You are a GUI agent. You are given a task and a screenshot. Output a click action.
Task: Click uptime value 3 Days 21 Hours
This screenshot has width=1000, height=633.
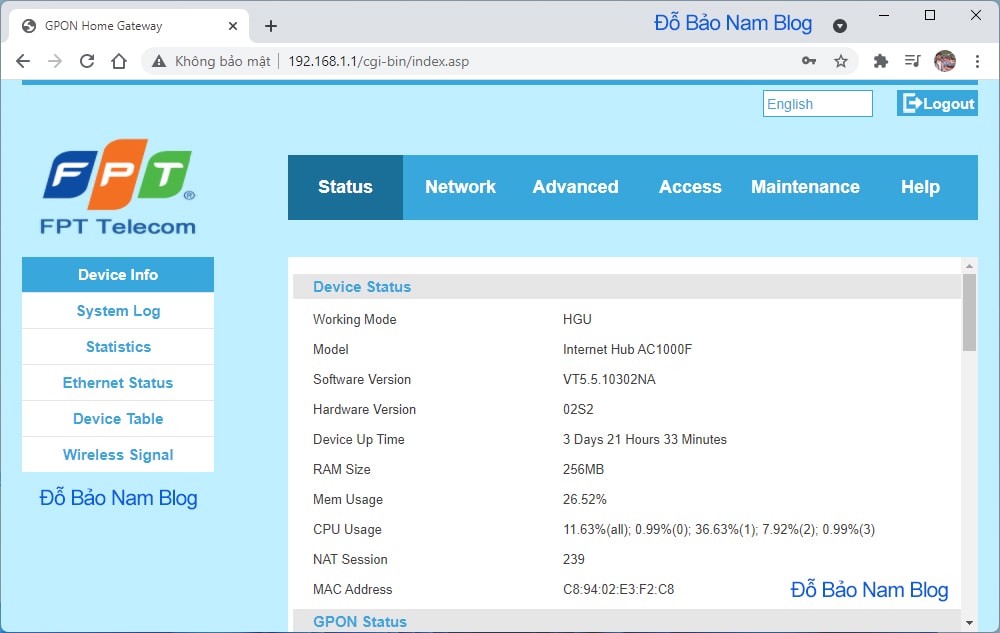[x=644, y=439]
